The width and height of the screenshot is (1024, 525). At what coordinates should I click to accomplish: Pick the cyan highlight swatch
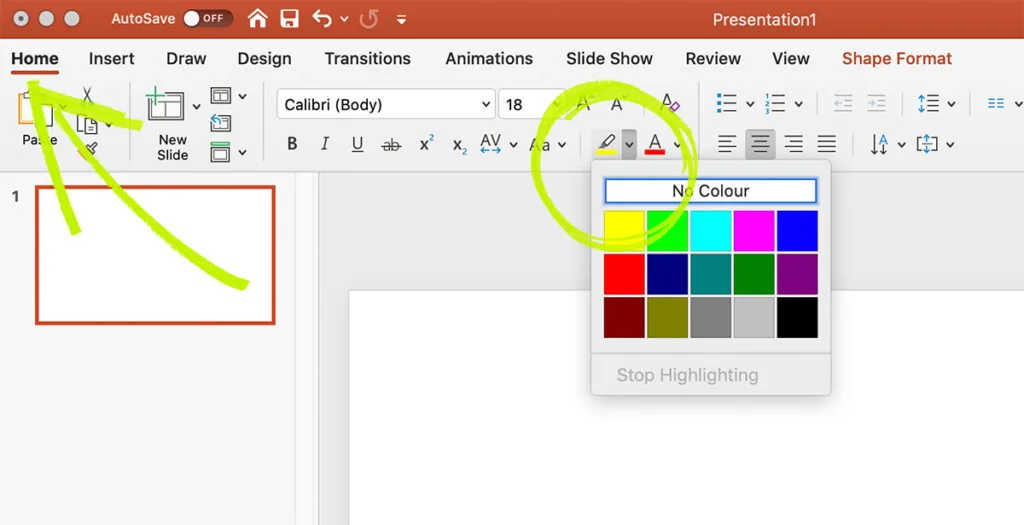pyautogui.click(x=711, y=231)
